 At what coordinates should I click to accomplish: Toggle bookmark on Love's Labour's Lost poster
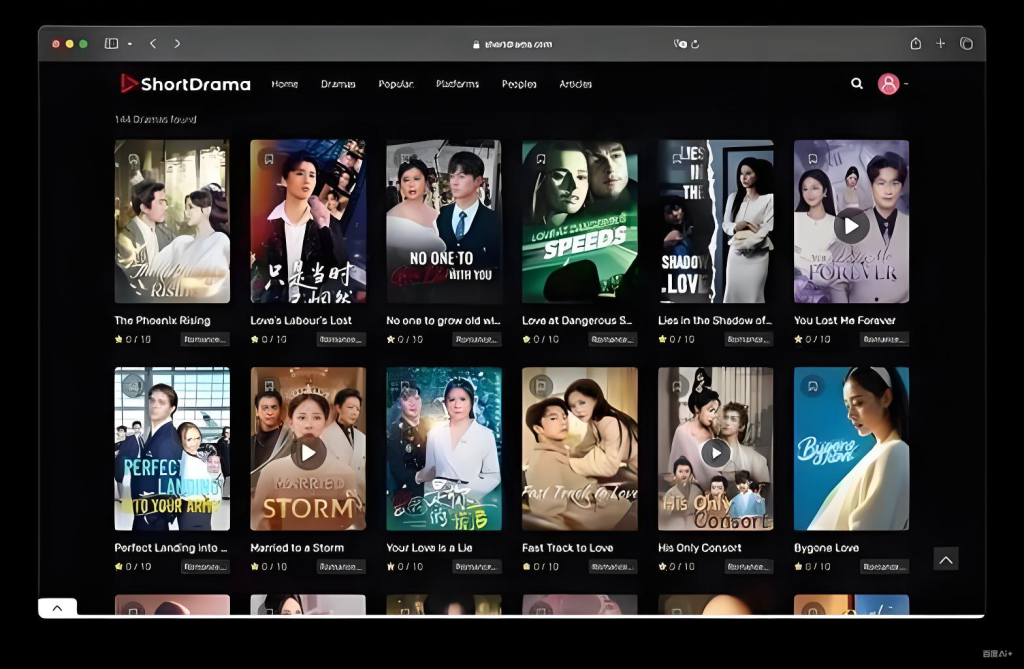coord(268,158)
